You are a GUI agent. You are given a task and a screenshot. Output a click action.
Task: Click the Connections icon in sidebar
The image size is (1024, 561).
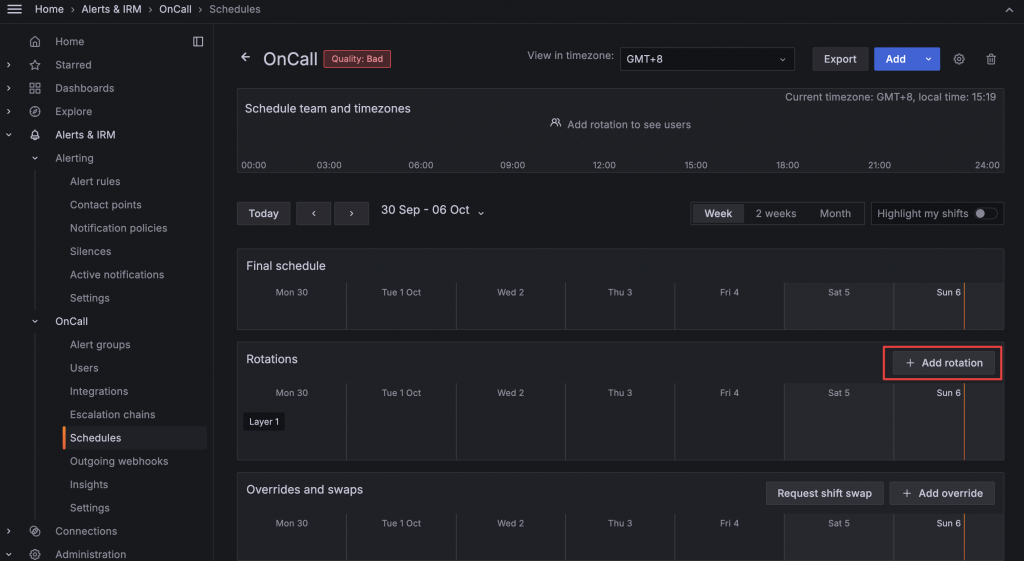35,531
